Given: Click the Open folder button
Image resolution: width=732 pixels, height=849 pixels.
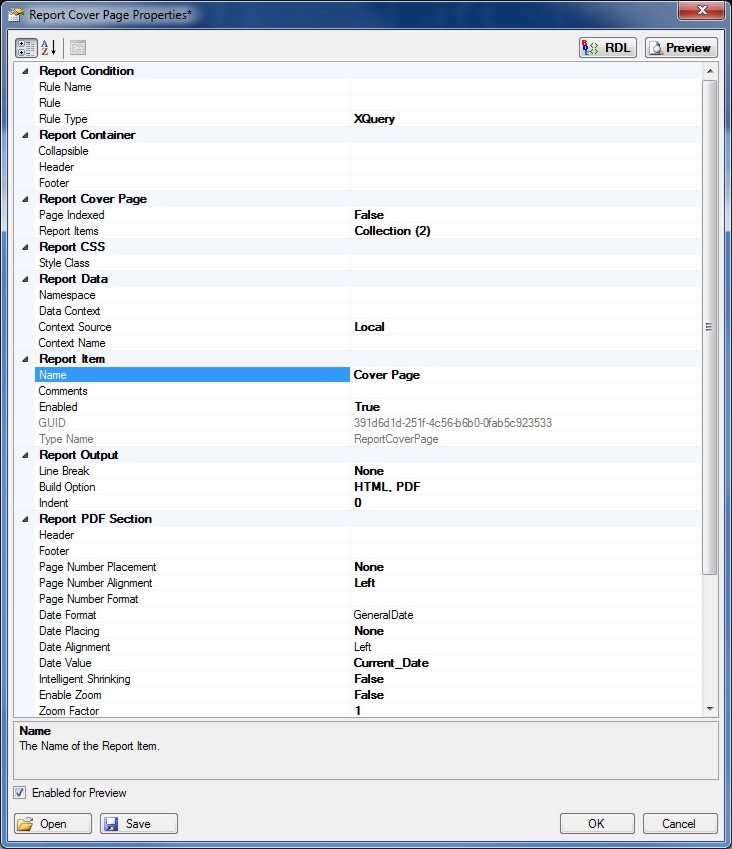Looking at the screenshot, I should click(54, 823).
